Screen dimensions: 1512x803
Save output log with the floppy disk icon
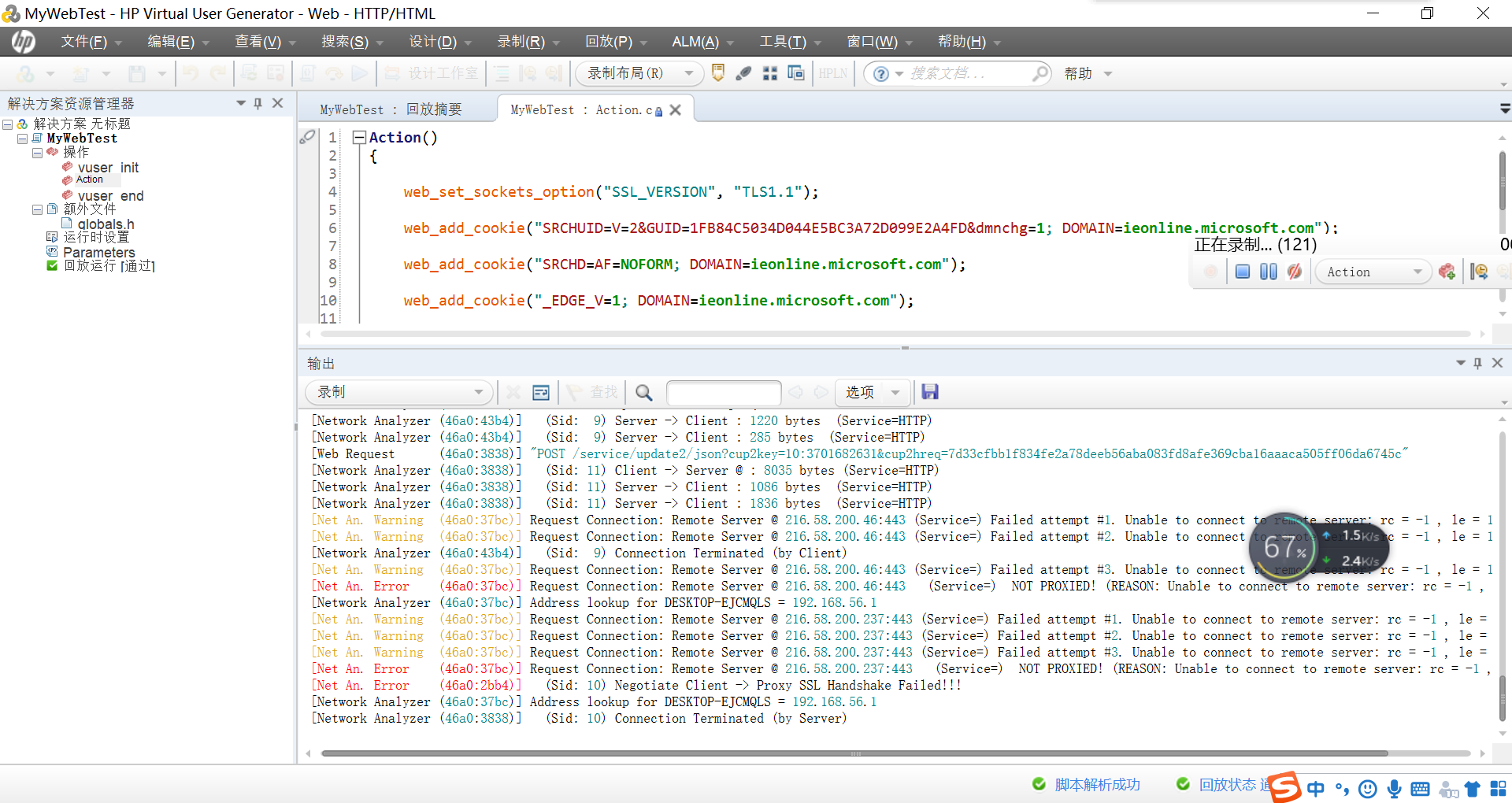tap(930, 392)
